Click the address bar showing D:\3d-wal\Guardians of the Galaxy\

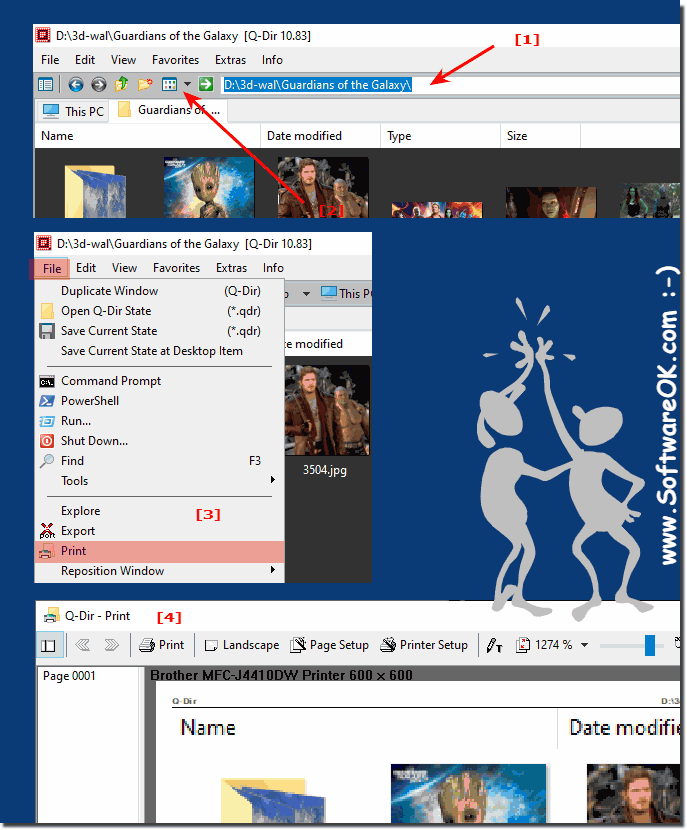[450, 85]
